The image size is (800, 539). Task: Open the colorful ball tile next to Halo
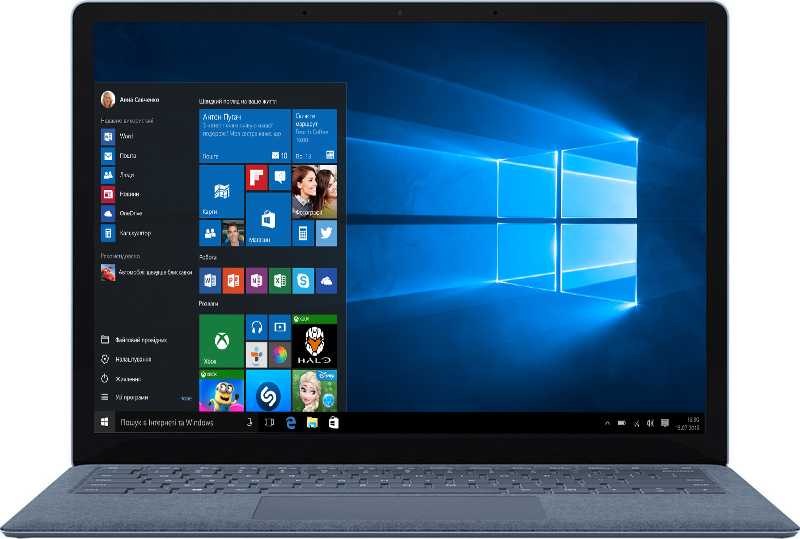tap(280, 355)
